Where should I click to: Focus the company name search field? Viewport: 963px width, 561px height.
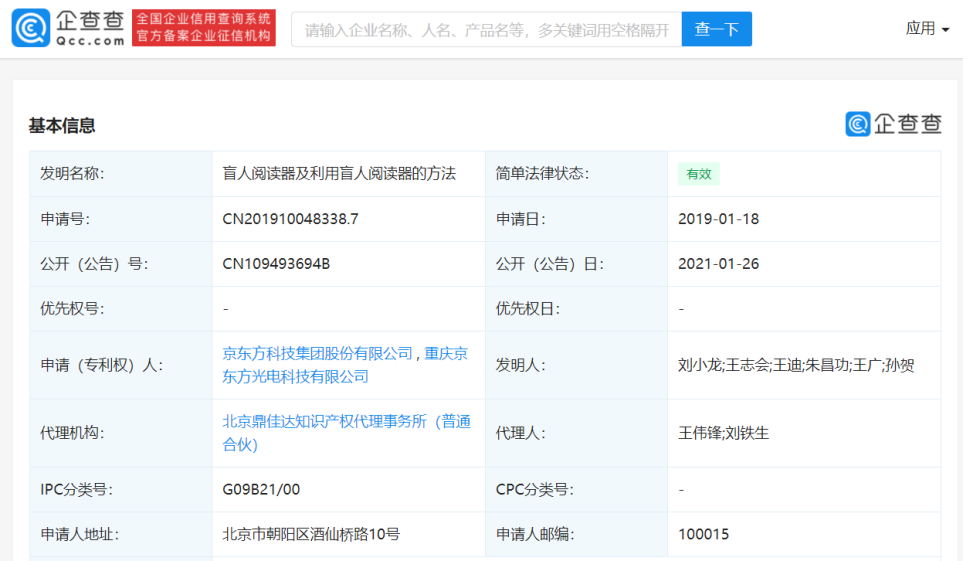pos(486,29)
